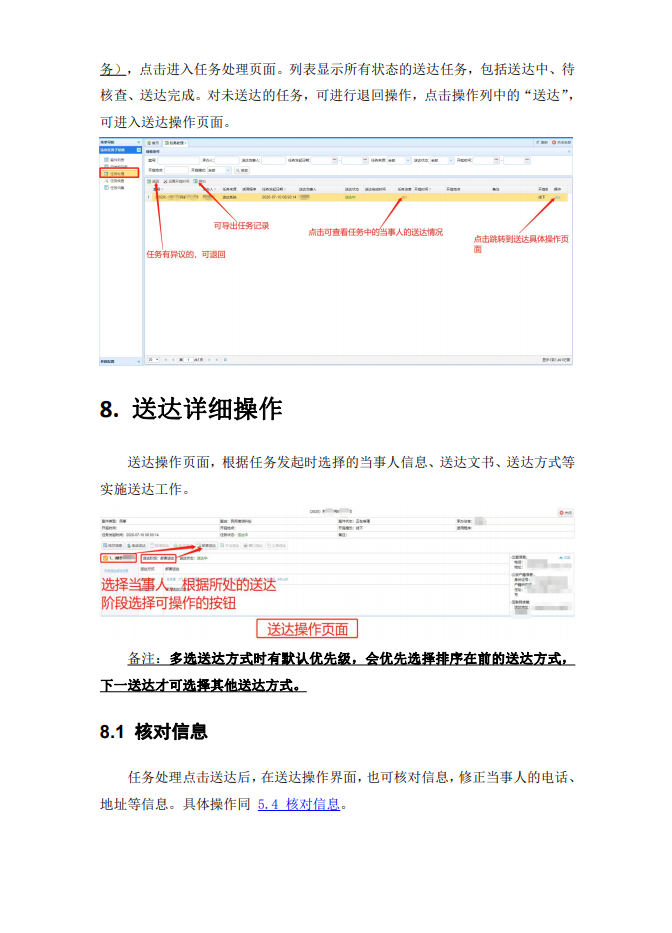Tick the party checkbox in 送达 operation screenshot
The height and width of the screenshot is (933, 672).
click(x=105, y=558)
